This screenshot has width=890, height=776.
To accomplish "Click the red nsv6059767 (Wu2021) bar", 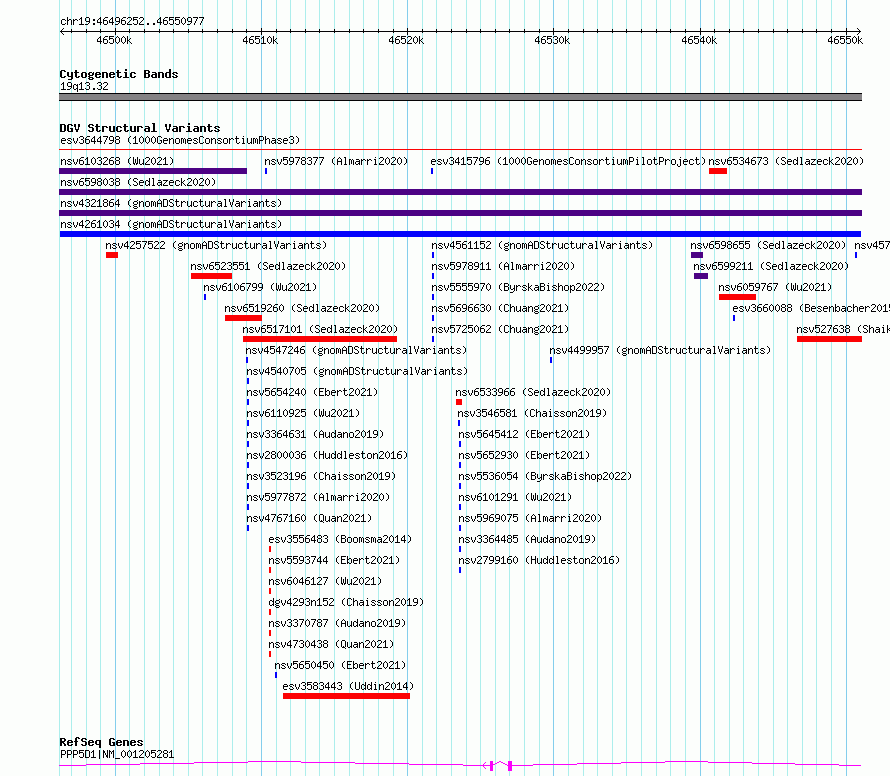I will 737,297.
